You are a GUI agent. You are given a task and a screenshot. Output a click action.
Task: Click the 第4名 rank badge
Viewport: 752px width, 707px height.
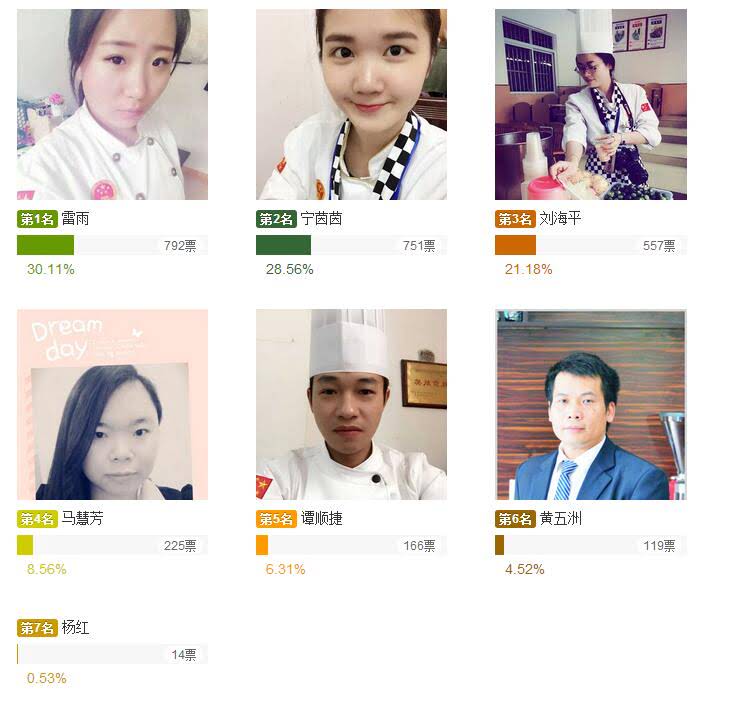click(x=37, y=519)
